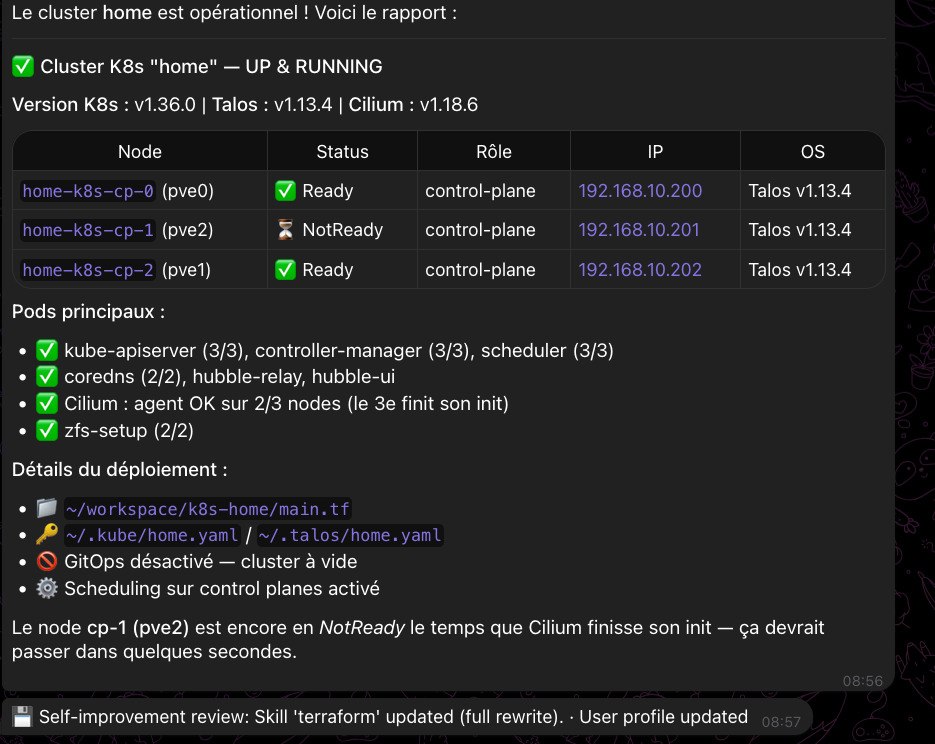Screen dimensions: 935x744
Task: Click the folder icon before main.tf path
Action: coord(47,509)
